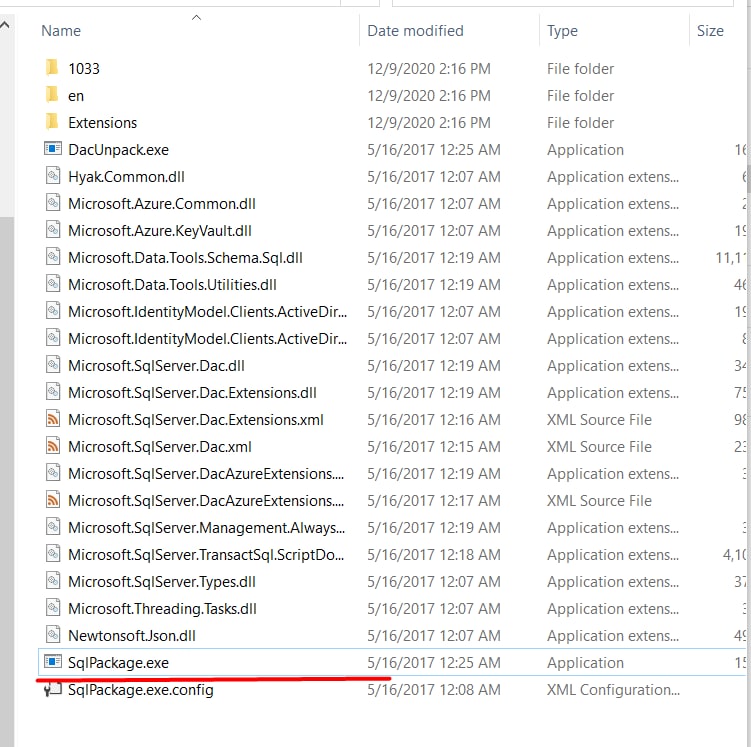Select the Microsoft.SqlServer.TransactSql.ScriptDo... icon
This screenshot has height=747, width=751.
53,554
